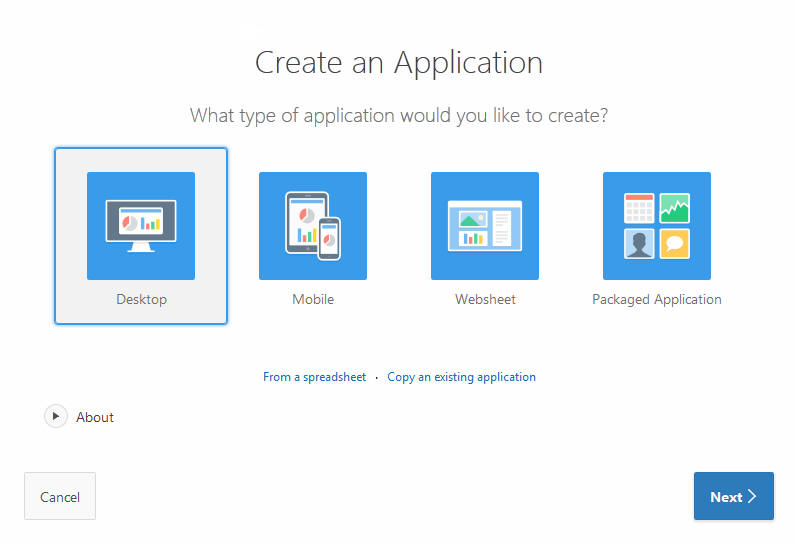Click the smartphone graphic in Mobile icon
Image resolution: width=796 pixels, height=543 pixels.
329,239
